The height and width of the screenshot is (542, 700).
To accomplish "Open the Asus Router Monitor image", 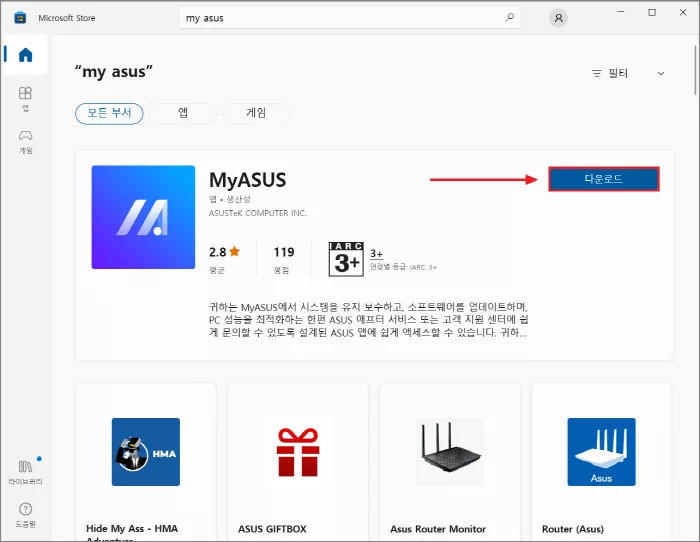I will click(450, 452).
